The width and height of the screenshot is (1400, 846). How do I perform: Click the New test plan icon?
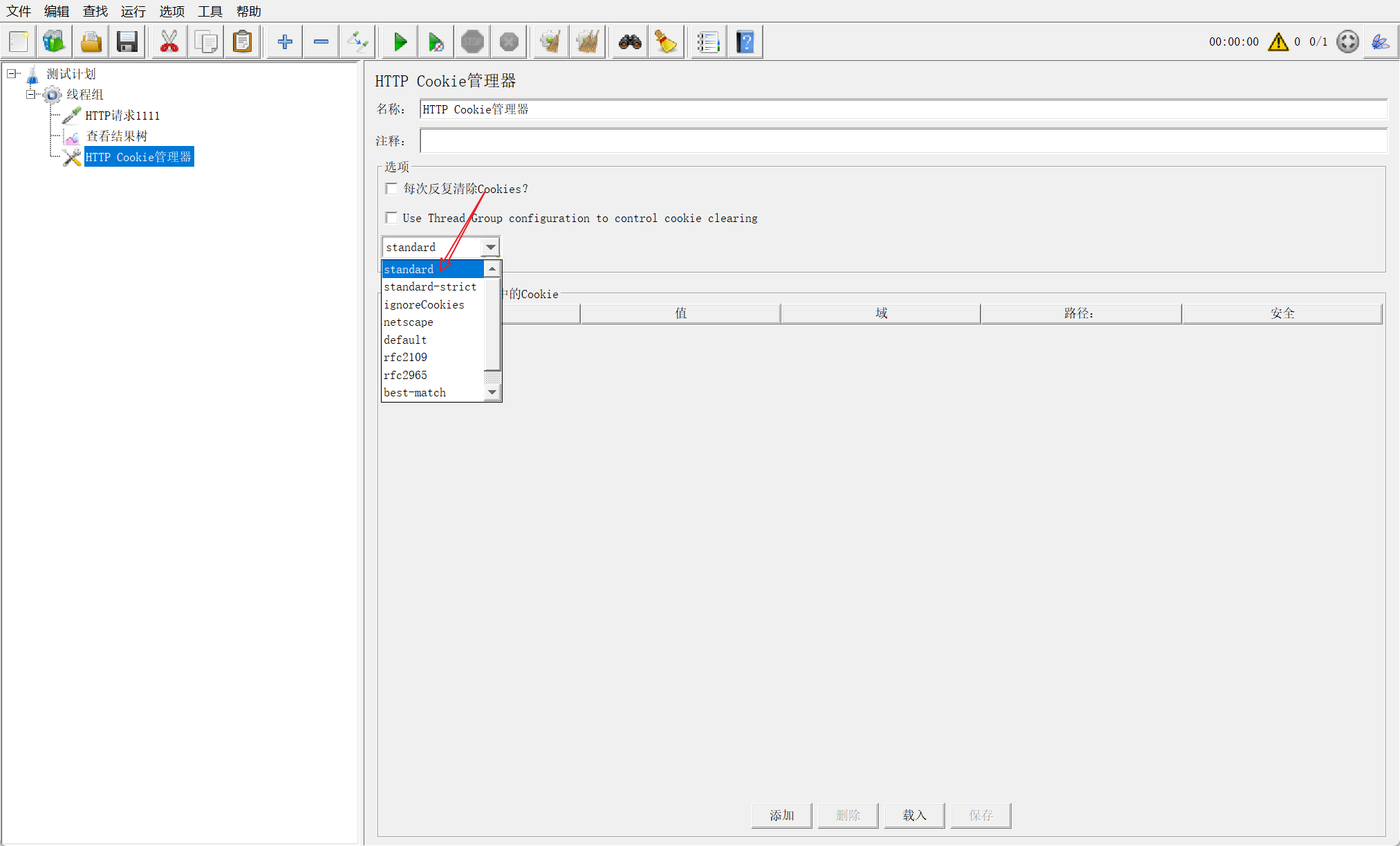[19, 42]
